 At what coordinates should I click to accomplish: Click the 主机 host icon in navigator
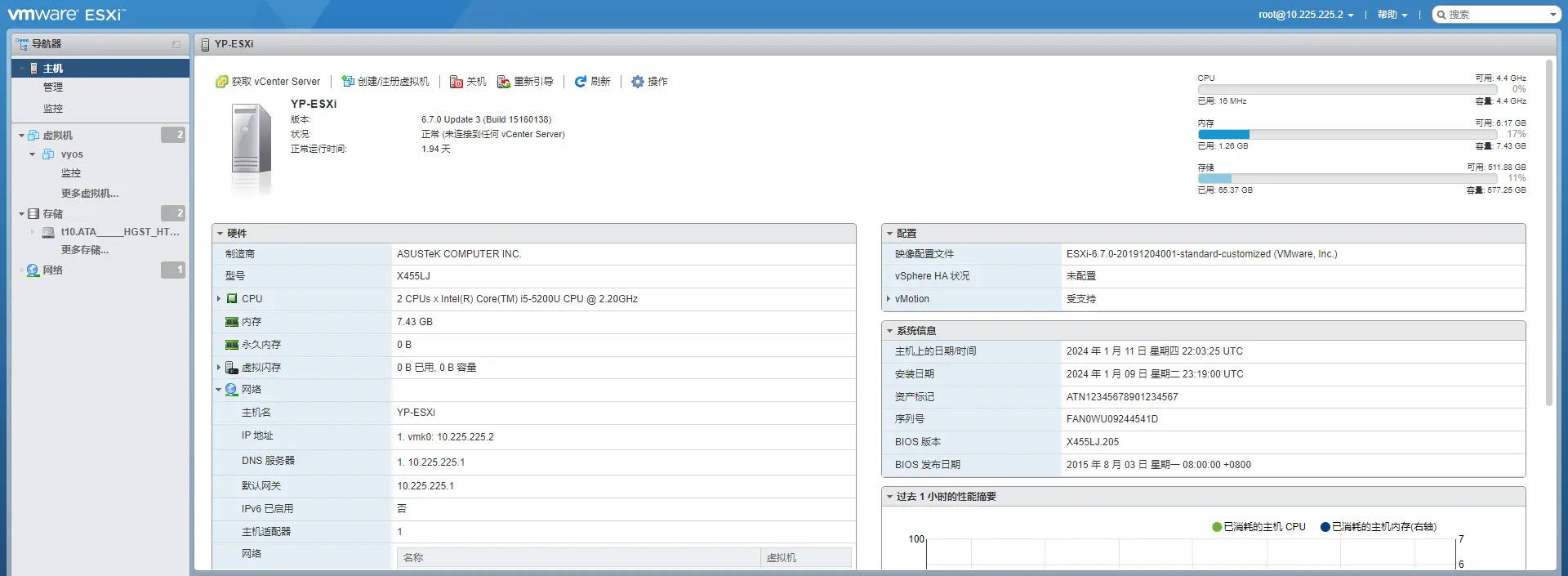[33, 69]
